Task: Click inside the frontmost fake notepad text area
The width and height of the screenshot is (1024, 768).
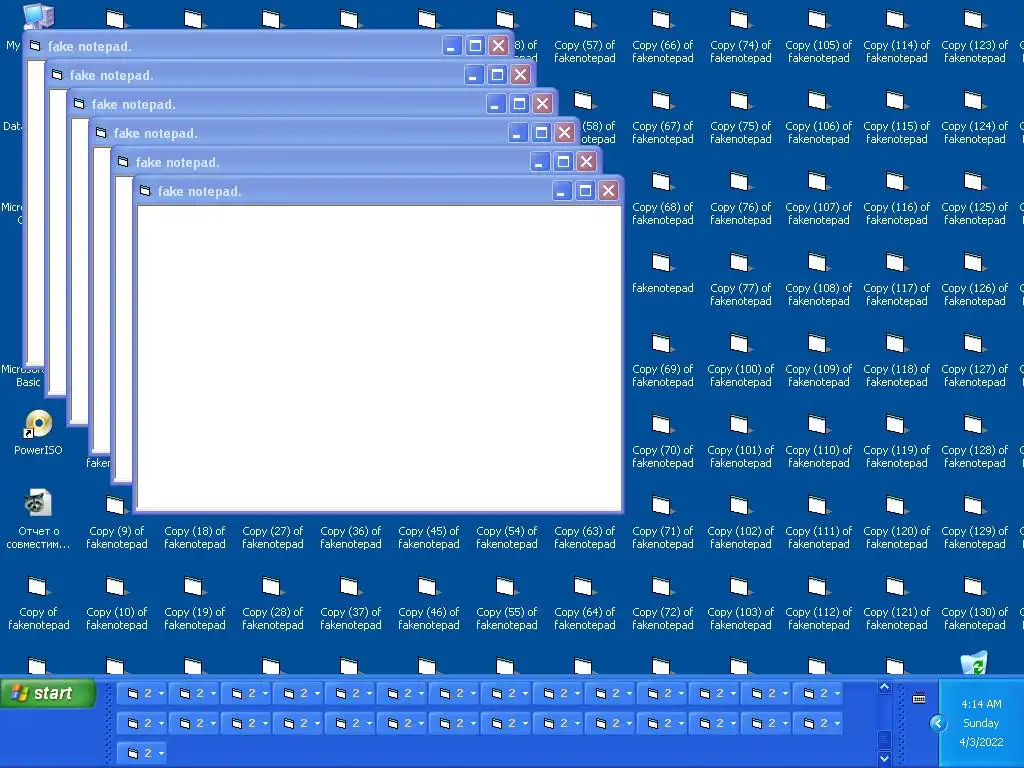Action: (379, 357)
